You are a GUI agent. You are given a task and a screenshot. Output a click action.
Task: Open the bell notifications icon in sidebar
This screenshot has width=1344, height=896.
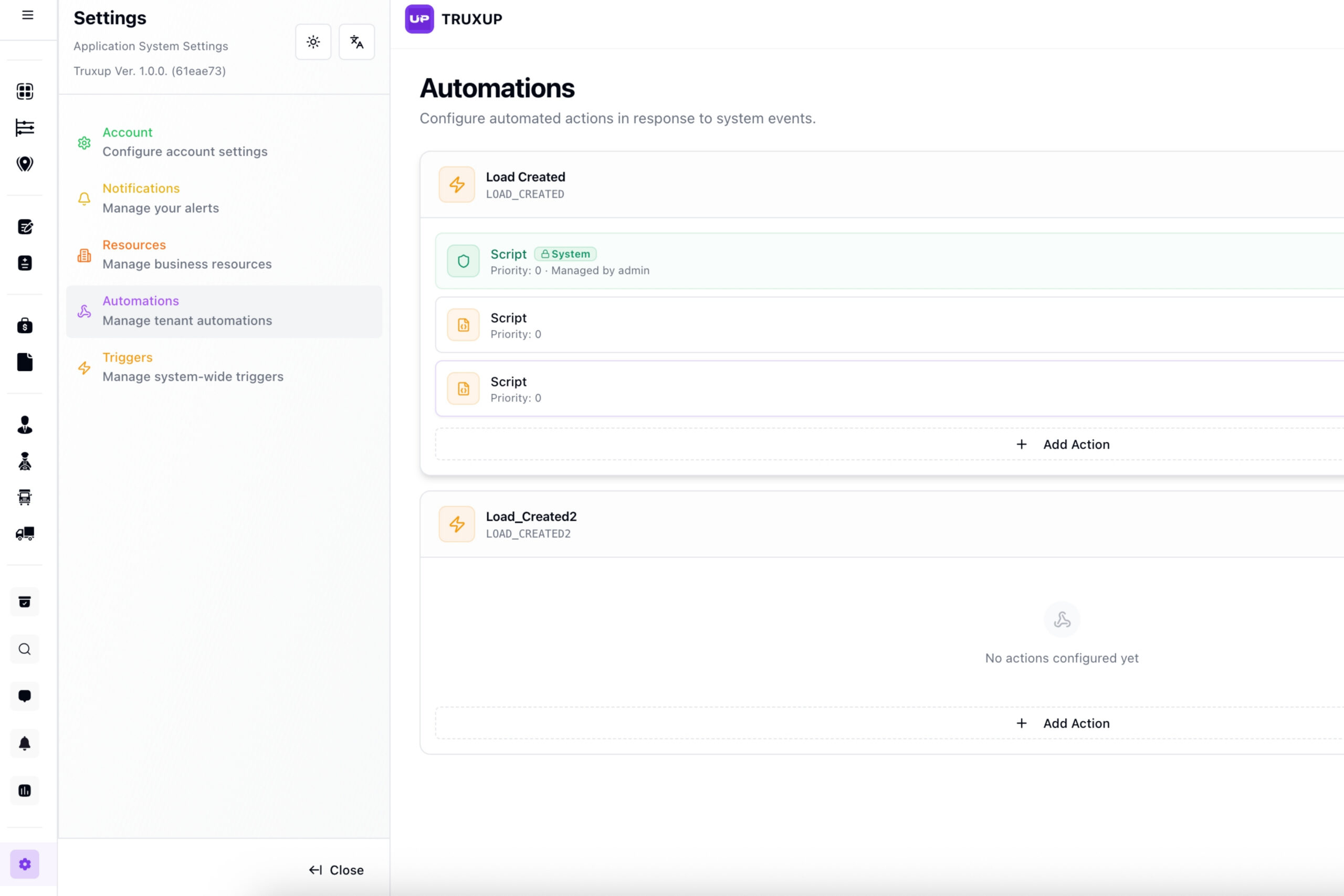click(25, 743)
